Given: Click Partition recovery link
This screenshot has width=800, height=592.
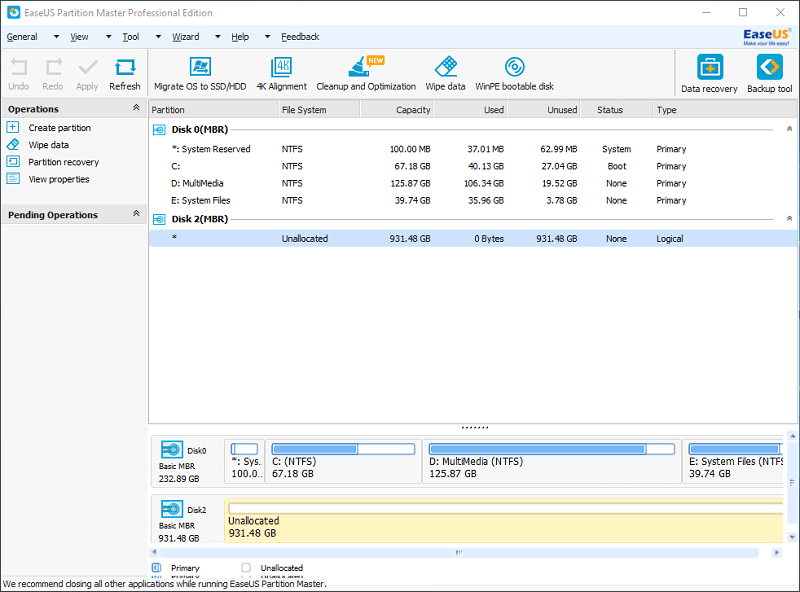Looking at the screenshot, I should [64, 162].
